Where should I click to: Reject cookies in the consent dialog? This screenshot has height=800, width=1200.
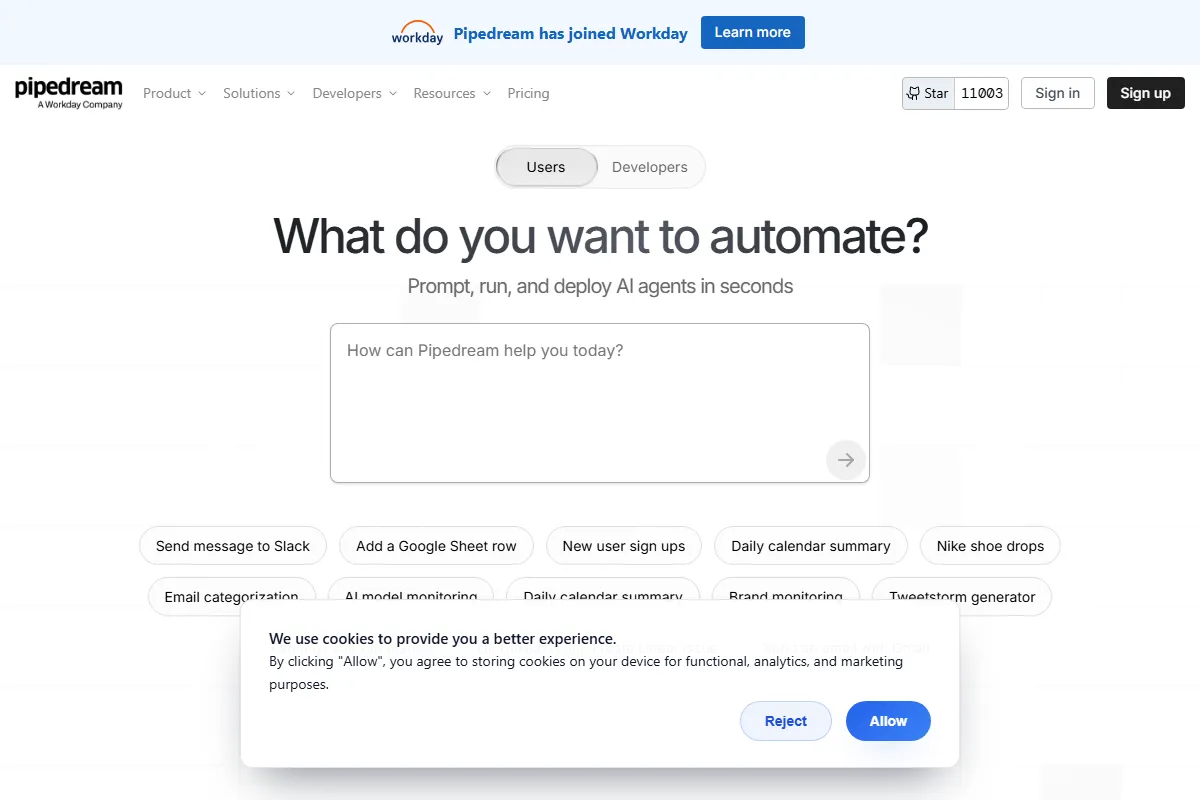[785, 721]
